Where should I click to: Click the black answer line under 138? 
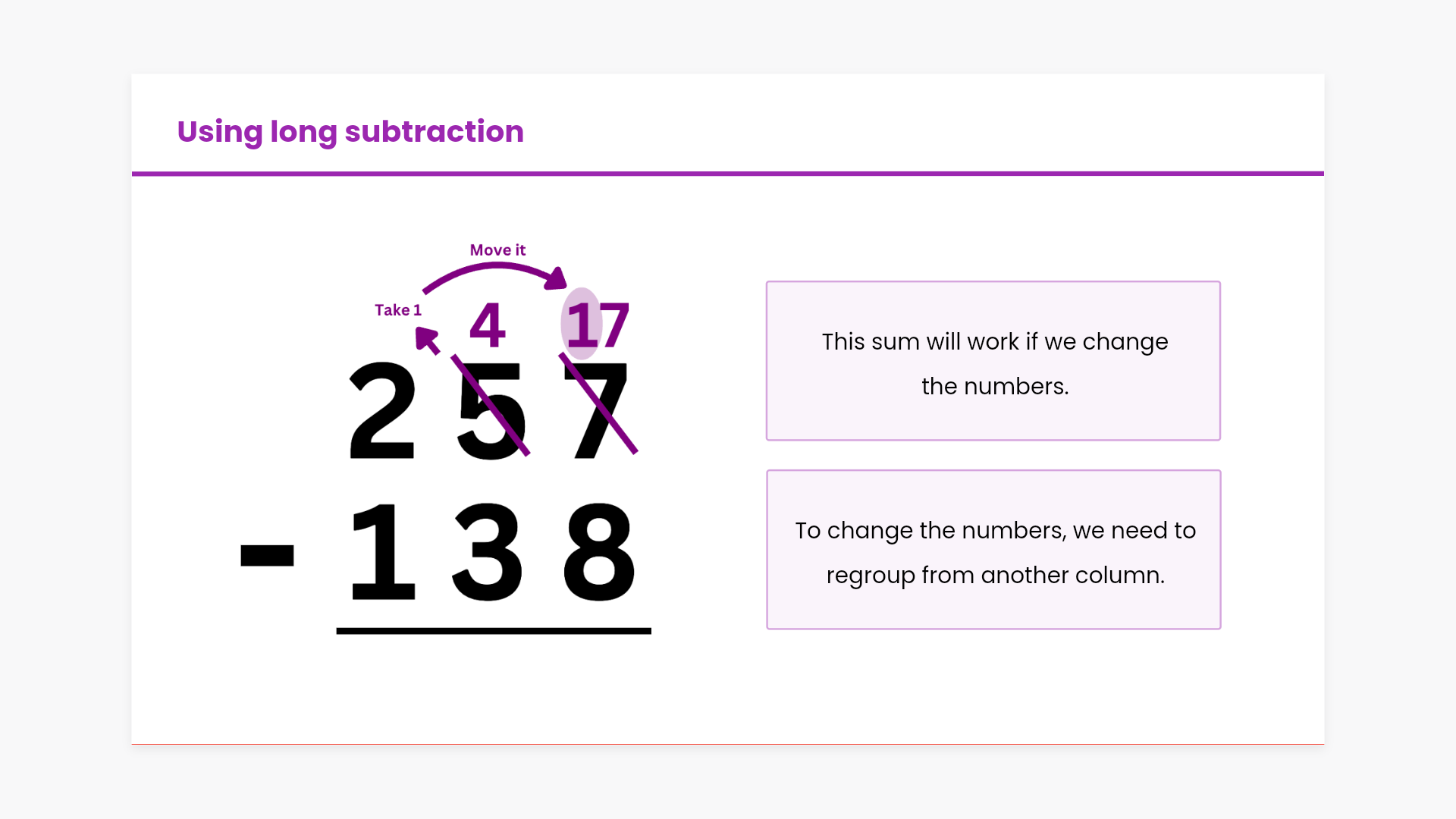tap(494, 631)
